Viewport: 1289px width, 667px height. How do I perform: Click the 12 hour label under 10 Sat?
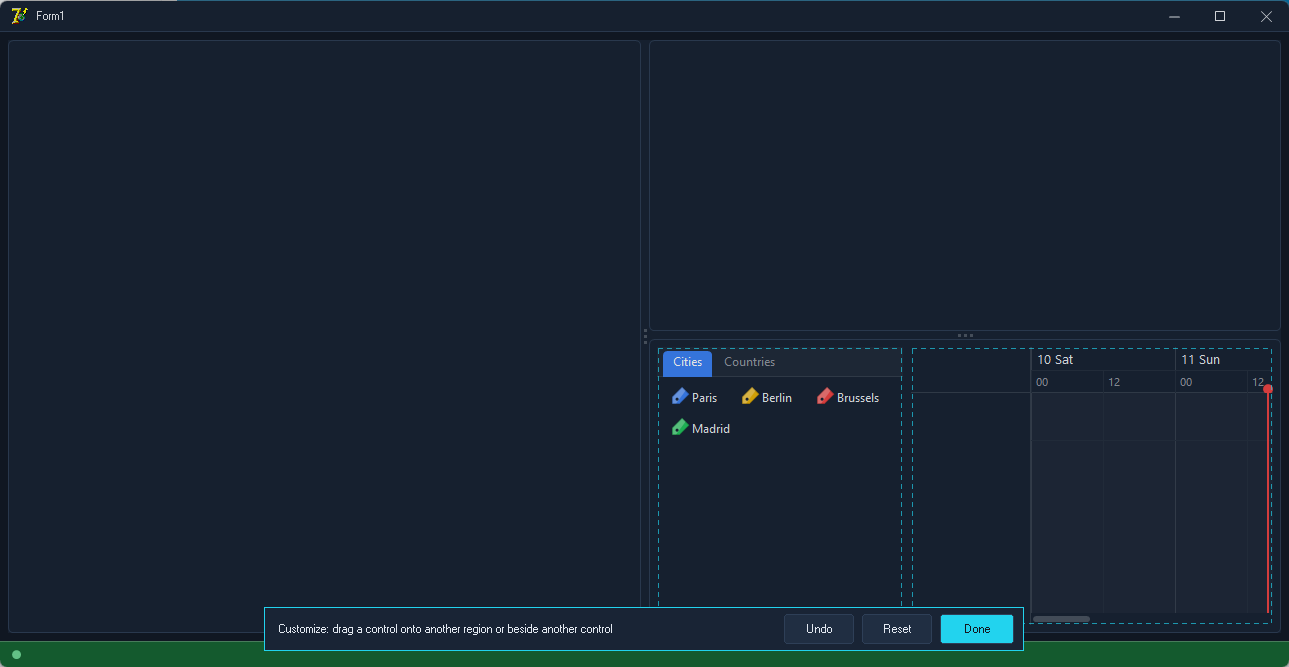click(x=1114, y=383)
